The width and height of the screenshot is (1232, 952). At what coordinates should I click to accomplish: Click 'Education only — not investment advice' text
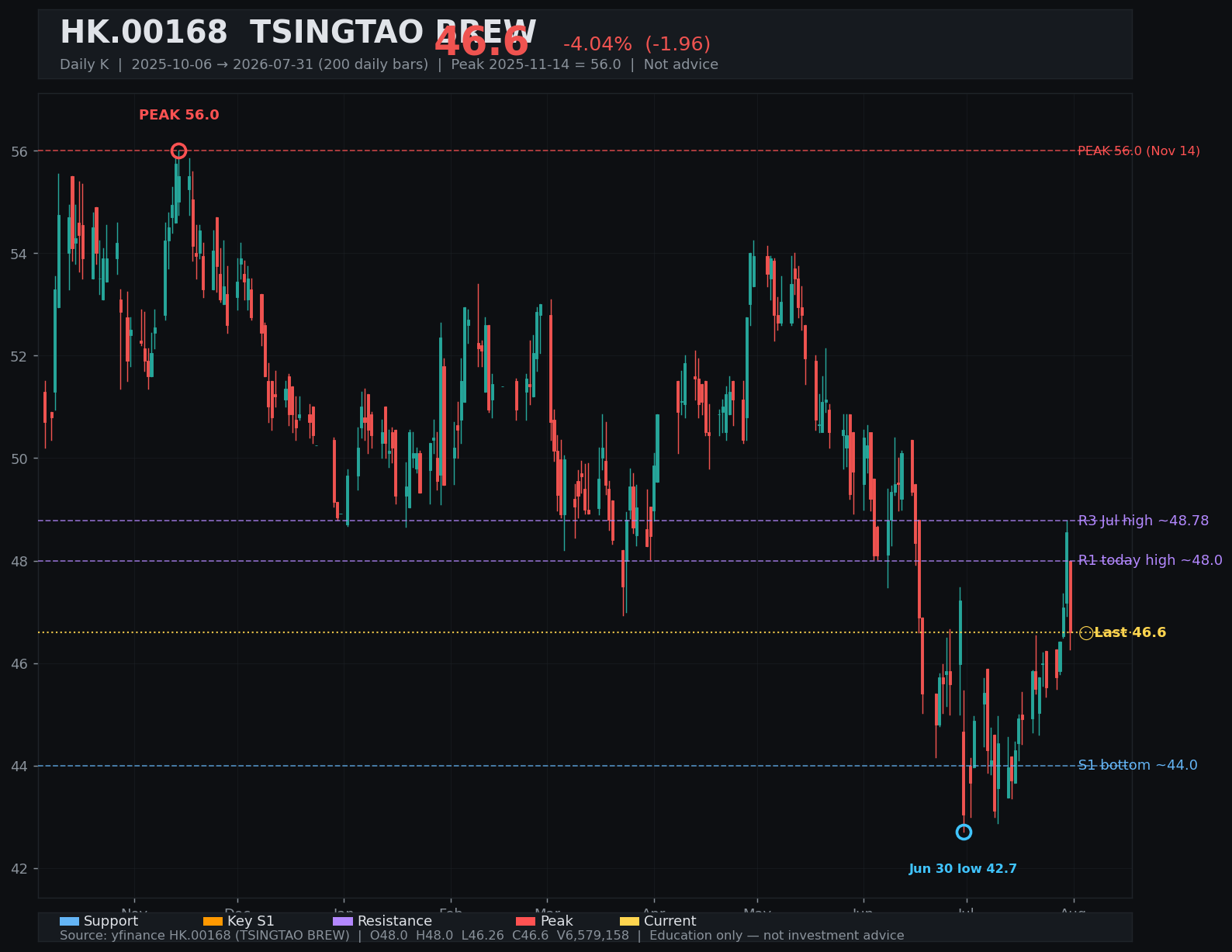[777, 936]
